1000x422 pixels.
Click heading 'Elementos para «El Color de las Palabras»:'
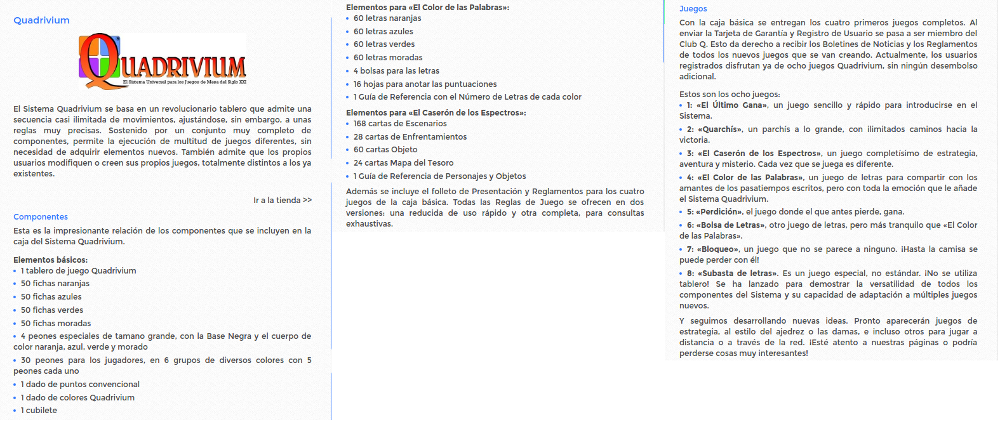click(x=427, y=7)
